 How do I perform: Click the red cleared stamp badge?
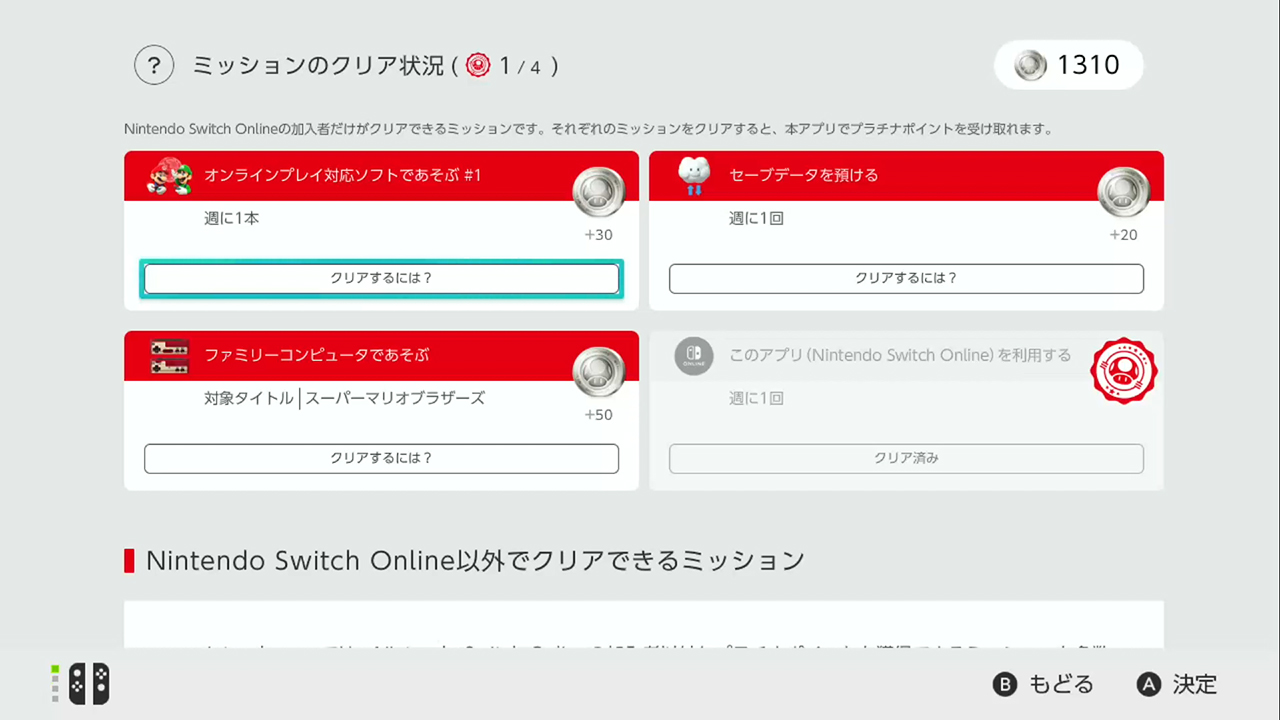pyautogui.click(x=1124, y=371)
